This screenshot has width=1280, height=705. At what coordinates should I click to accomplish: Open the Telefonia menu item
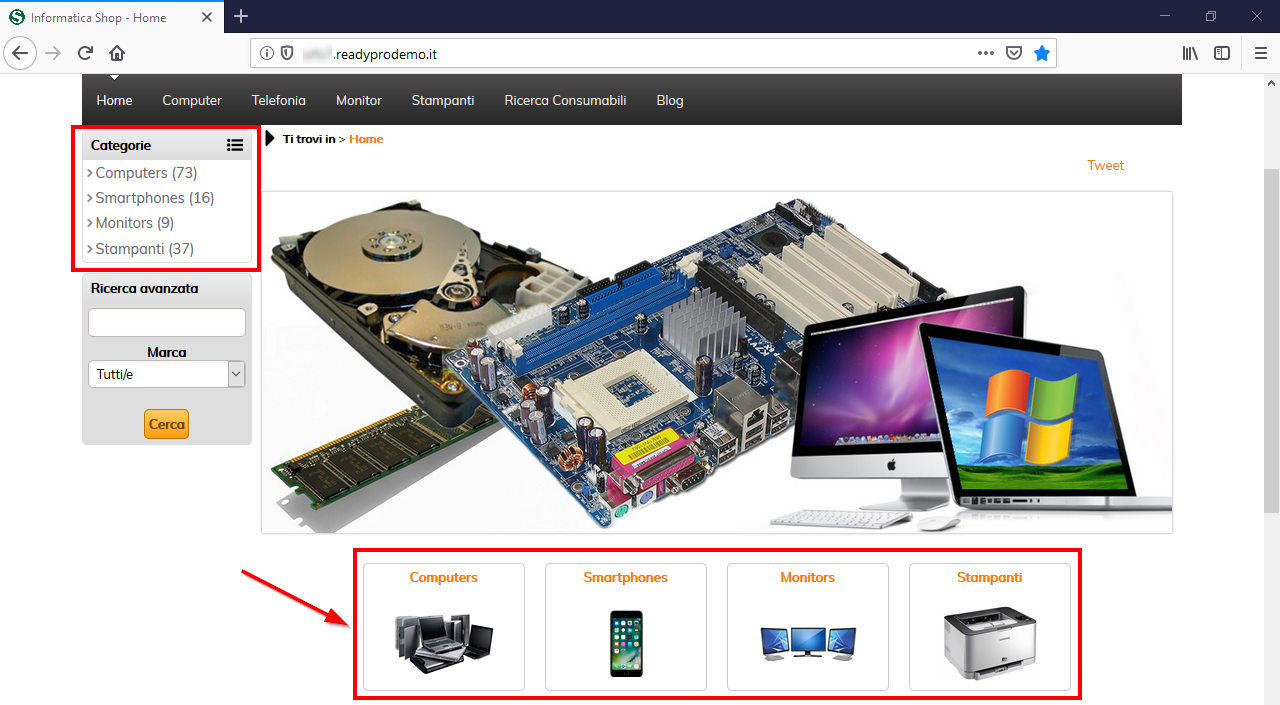point(279,100)
